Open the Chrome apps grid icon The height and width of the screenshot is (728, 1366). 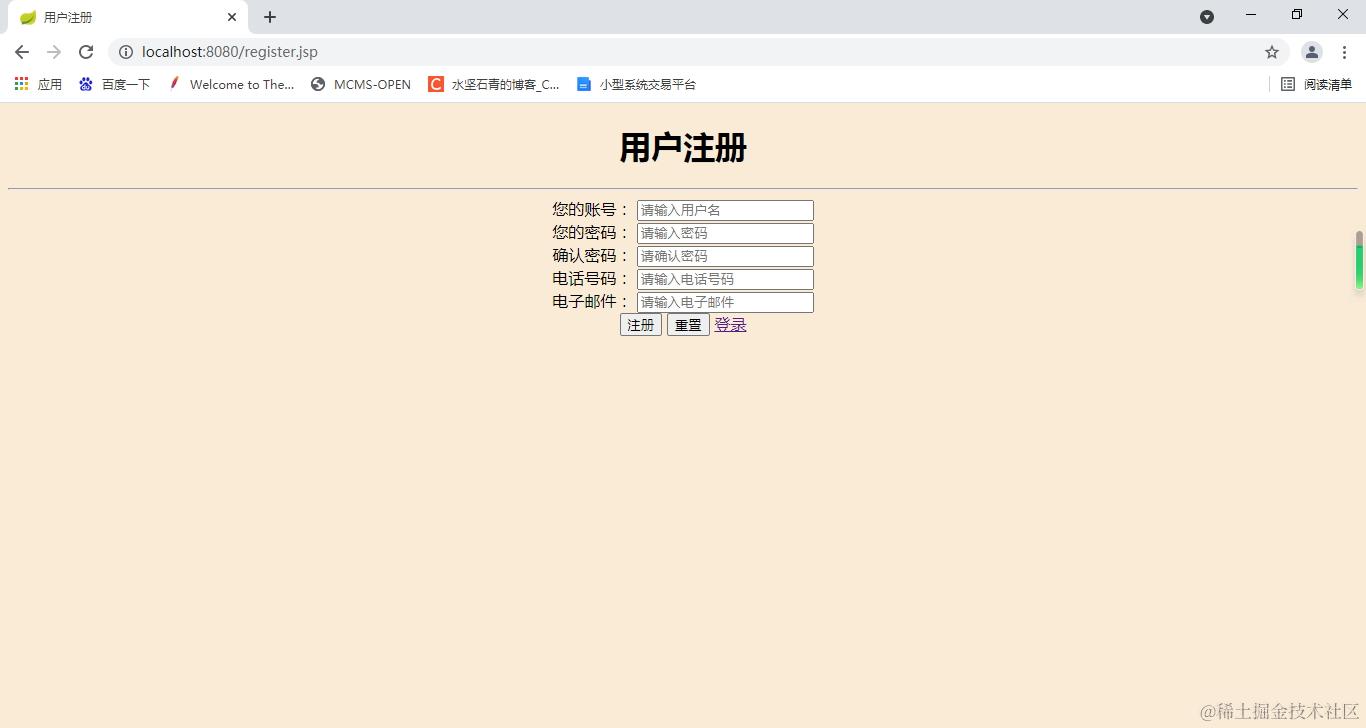[20, 84]
